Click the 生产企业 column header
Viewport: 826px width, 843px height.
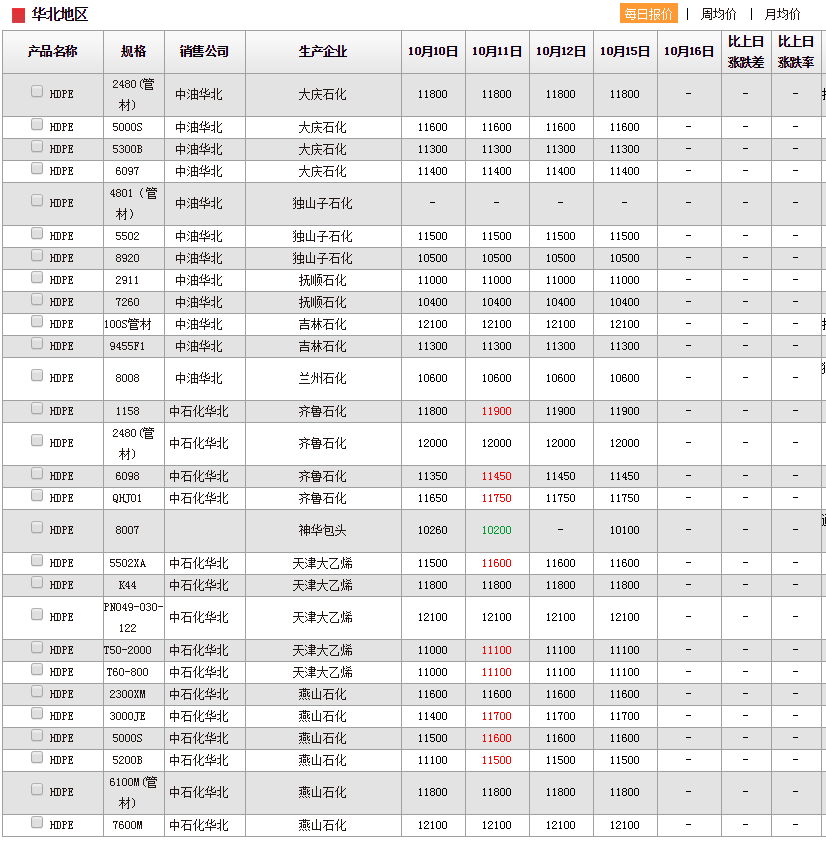click(323, 52)
